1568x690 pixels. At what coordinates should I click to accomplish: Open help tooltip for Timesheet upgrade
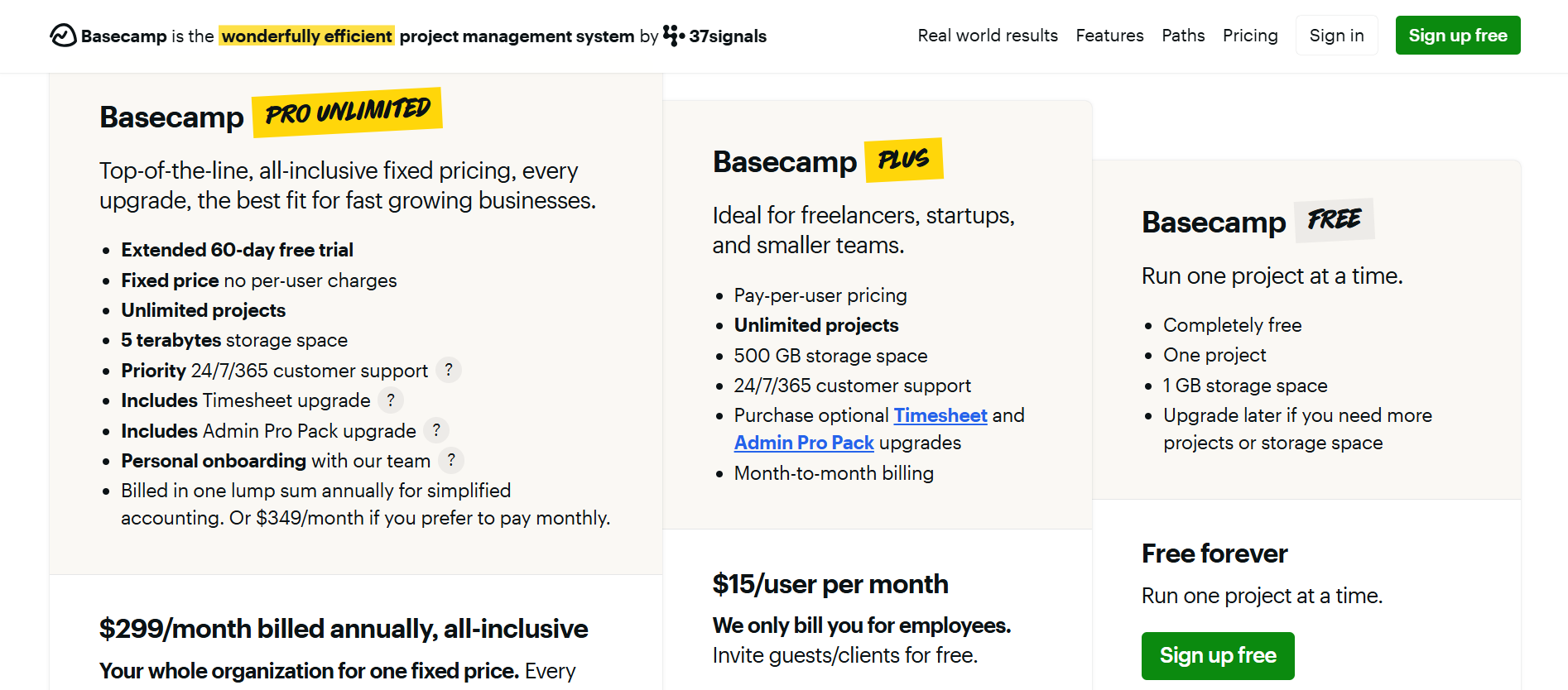pos(391,400)
